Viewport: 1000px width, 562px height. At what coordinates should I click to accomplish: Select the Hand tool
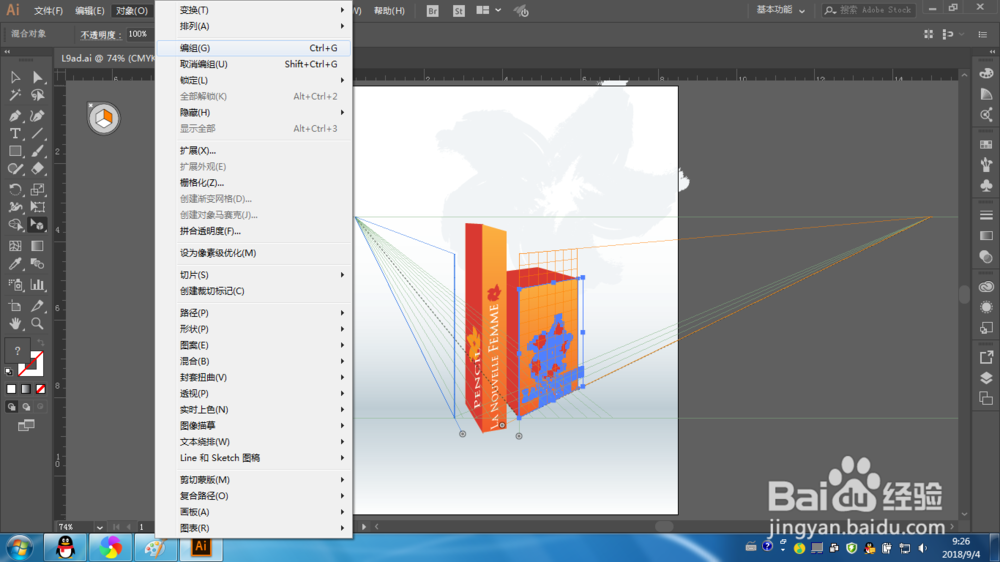pyautogui.click(x=15, y=324)
